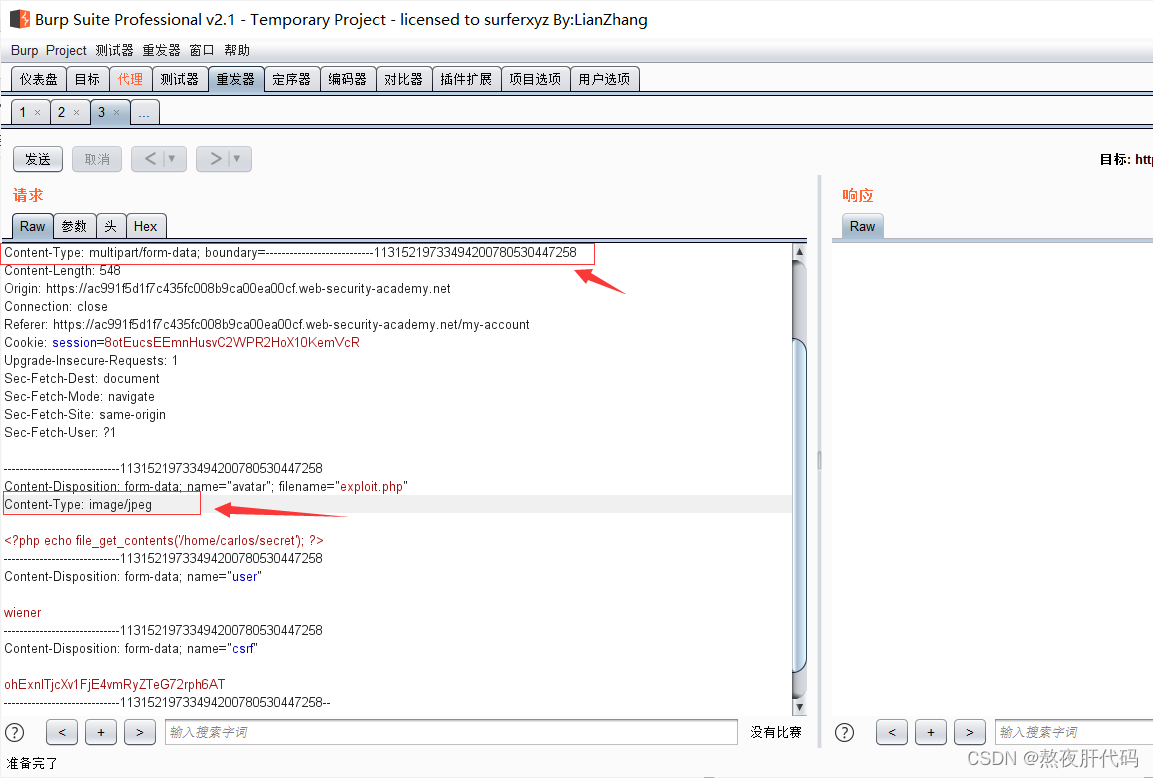Click the request editor vertical scrollbar thumb
Viewport: 1153px width, 778px height.
pos(799,505)
